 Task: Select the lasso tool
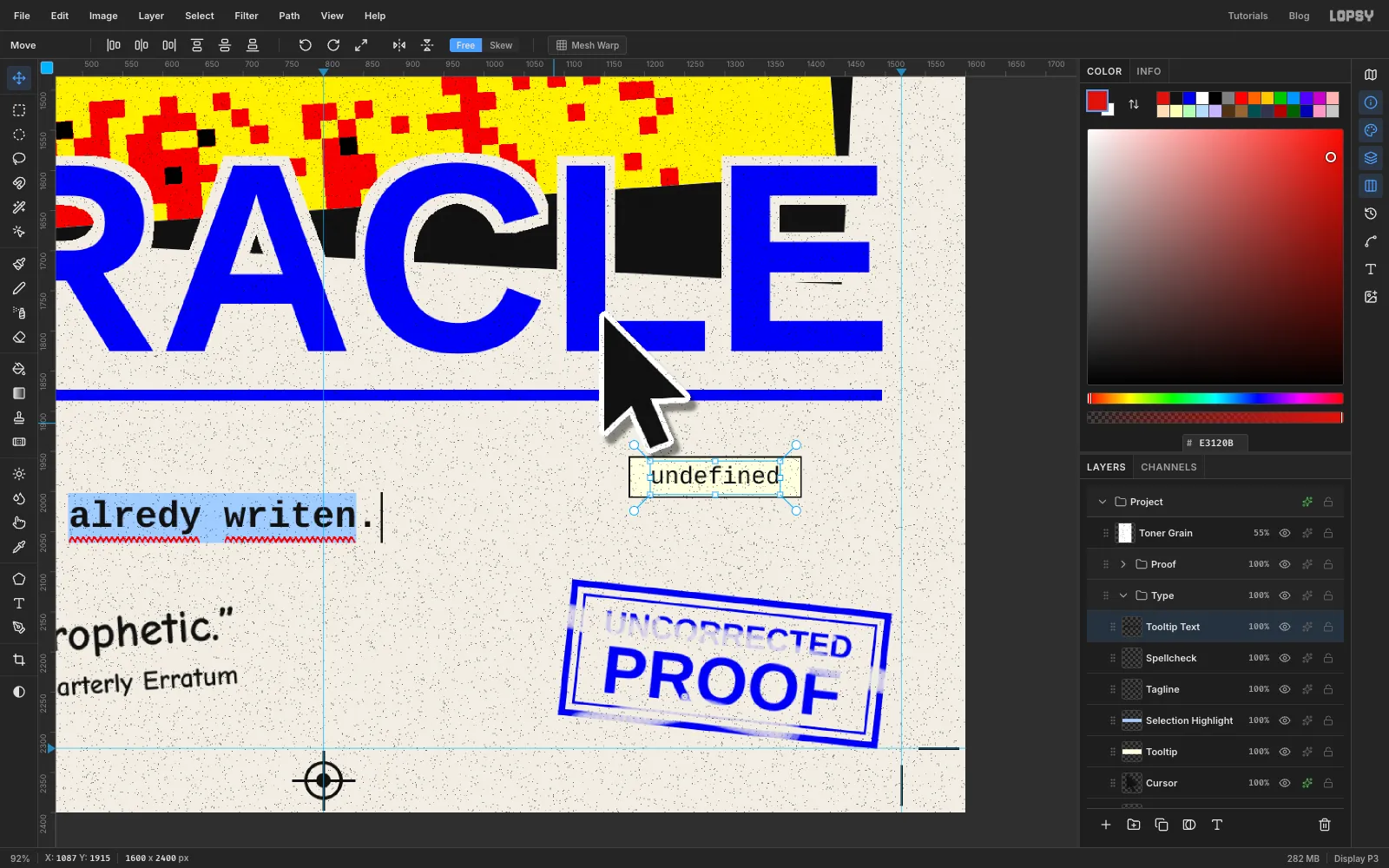(19, 159)
